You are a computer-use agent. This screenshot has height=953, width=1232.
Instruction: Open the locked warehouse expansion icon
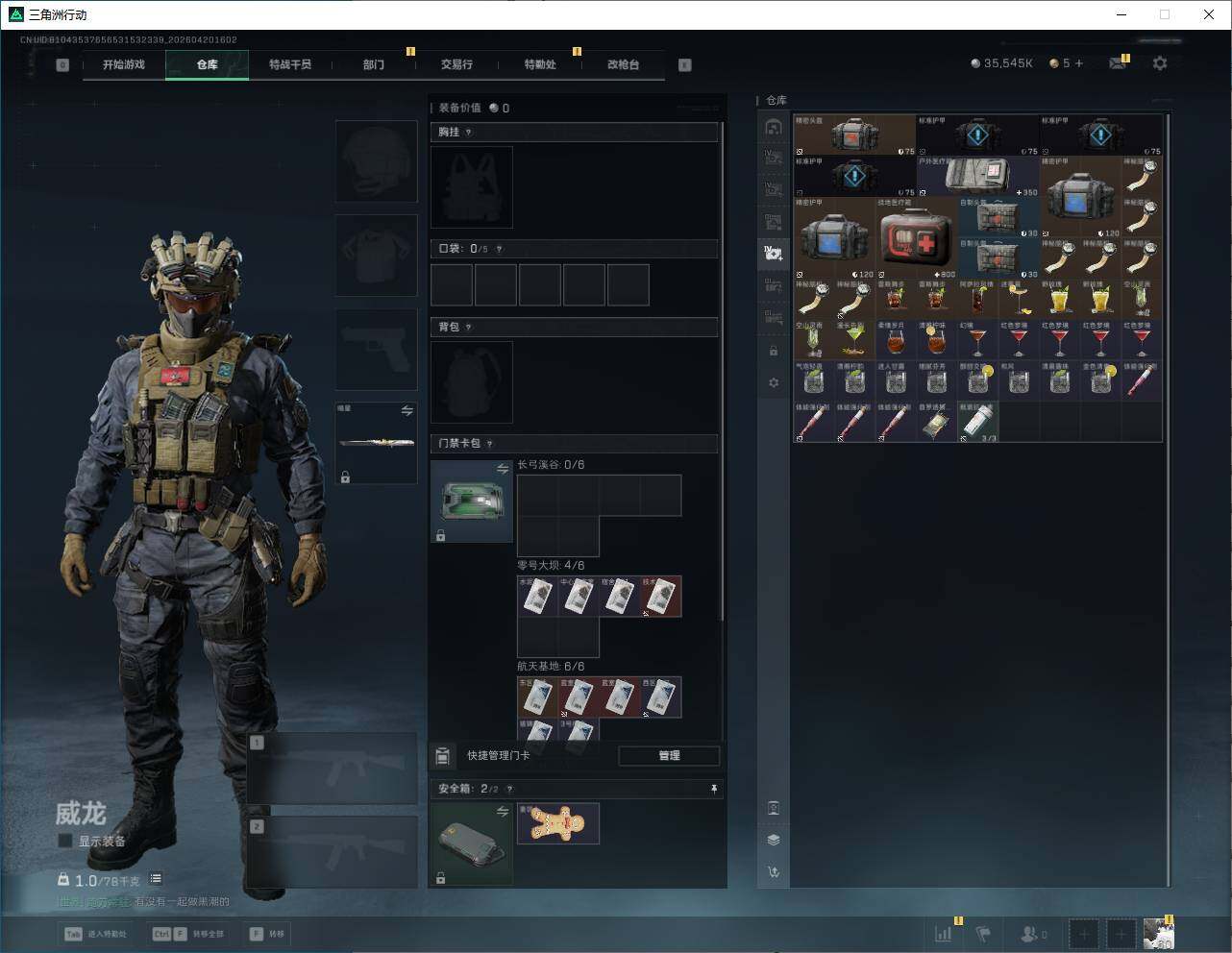point(774,351)
